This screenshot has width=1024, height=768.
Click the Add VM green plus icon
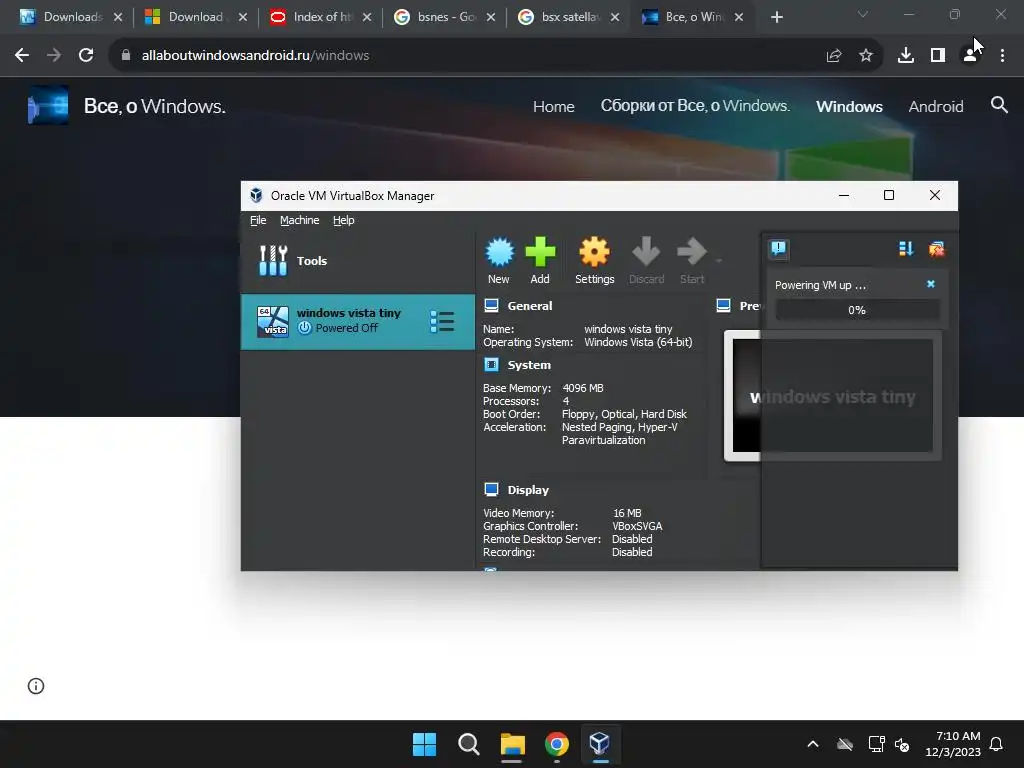[539, 261]
